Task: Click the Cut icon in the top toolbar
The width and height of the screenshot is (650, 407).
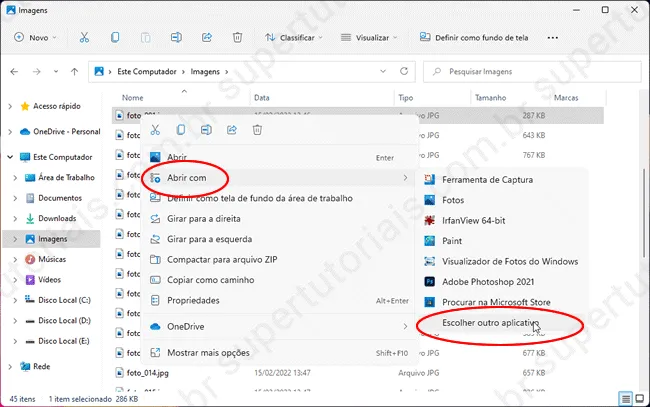Action: click(x=84, y=38)
